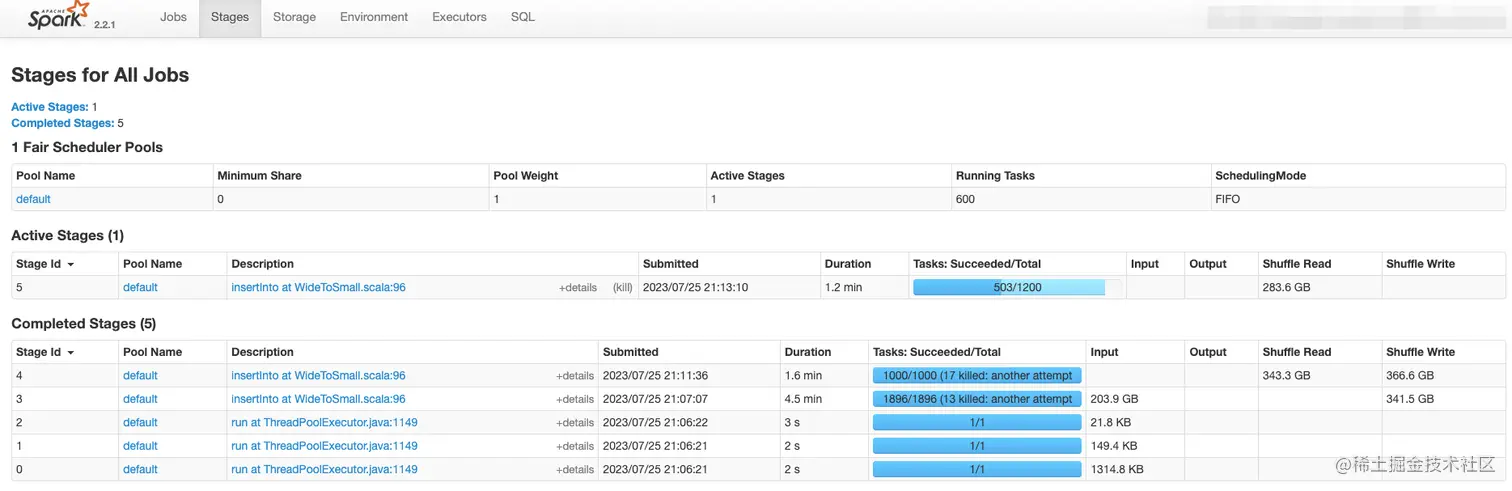Click the 1896/1896 progress bar of stage 3
Screen dimensions: 1512x491
click(977, 399)
